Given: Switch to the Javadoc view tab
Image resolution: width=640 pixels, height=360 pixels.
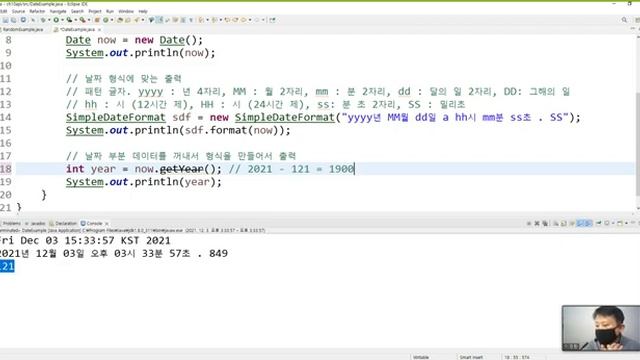Looking at the screenshot, I should coord(36,223).
